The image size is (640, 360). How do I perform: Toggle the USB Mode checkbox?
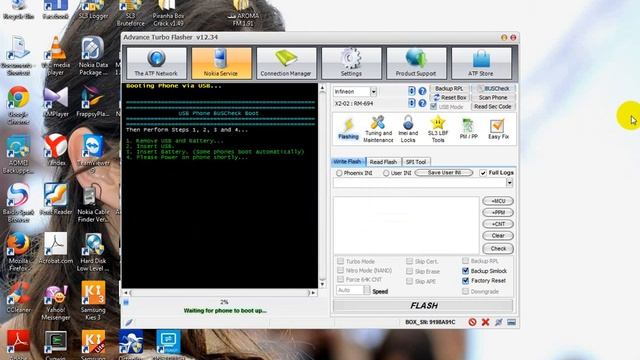[433, 107]
